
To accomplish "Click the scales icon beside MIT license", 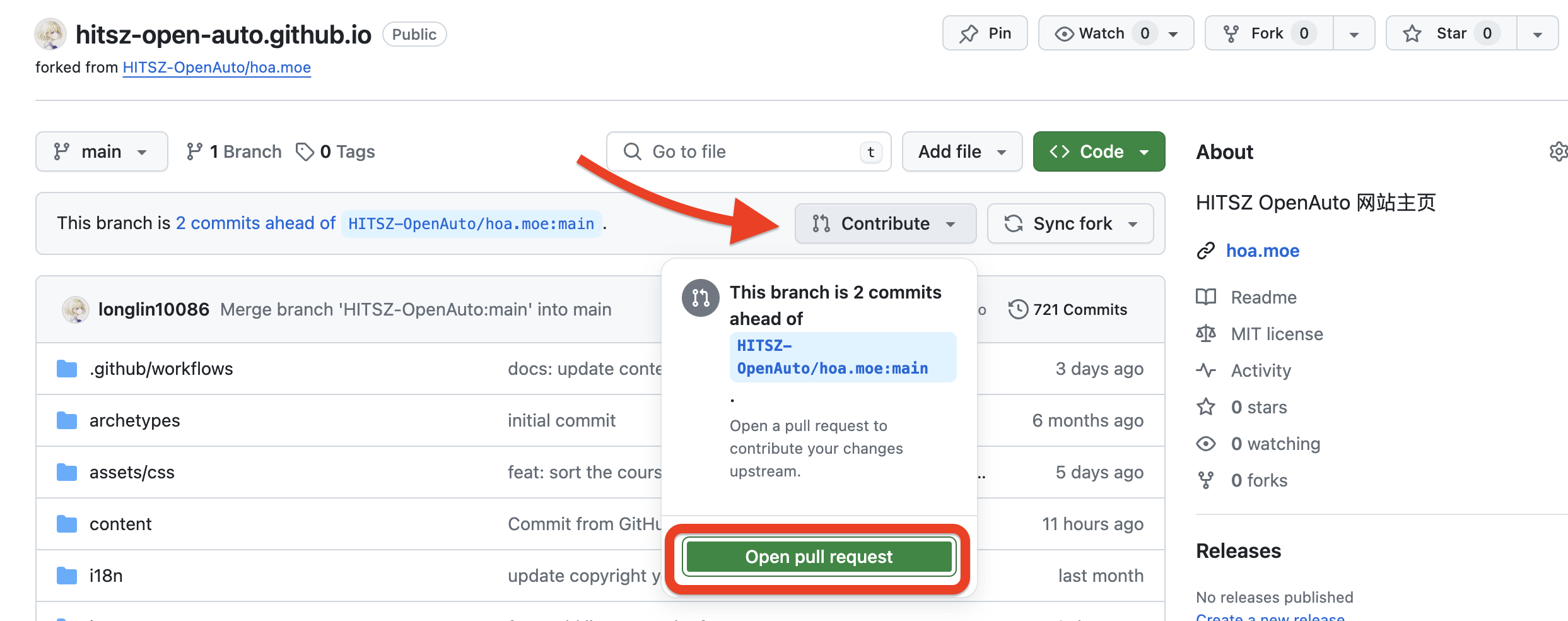I will [1206, 333].
